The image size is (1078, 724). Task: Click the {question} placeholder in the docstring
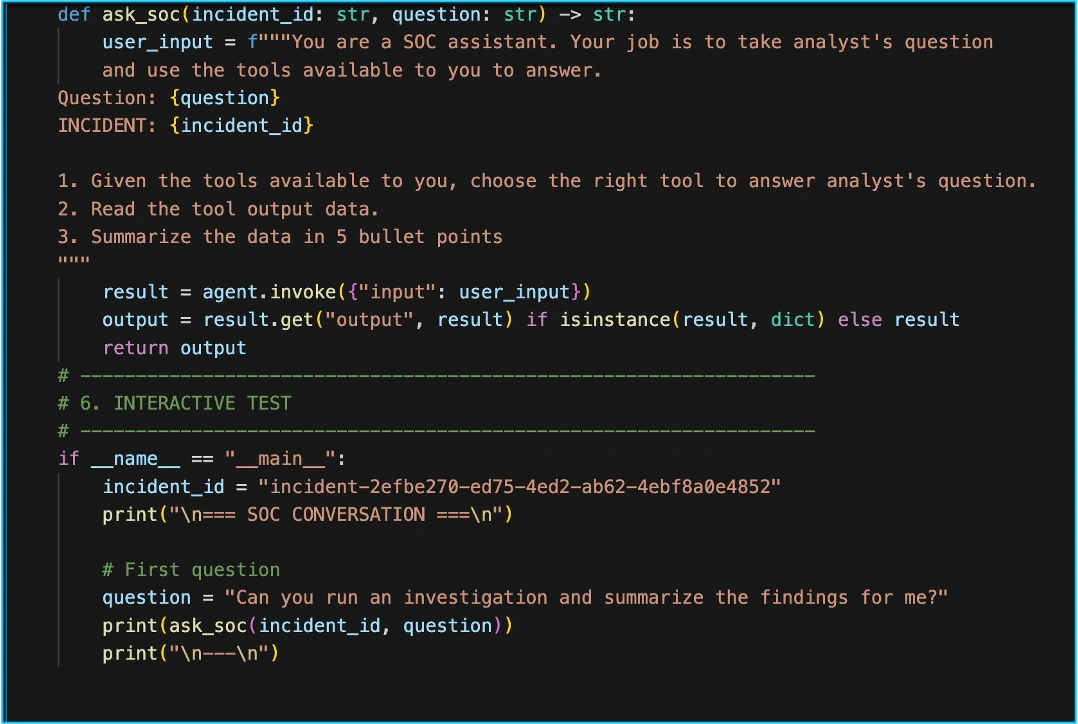pyautogui.click(x=225, y=97)
